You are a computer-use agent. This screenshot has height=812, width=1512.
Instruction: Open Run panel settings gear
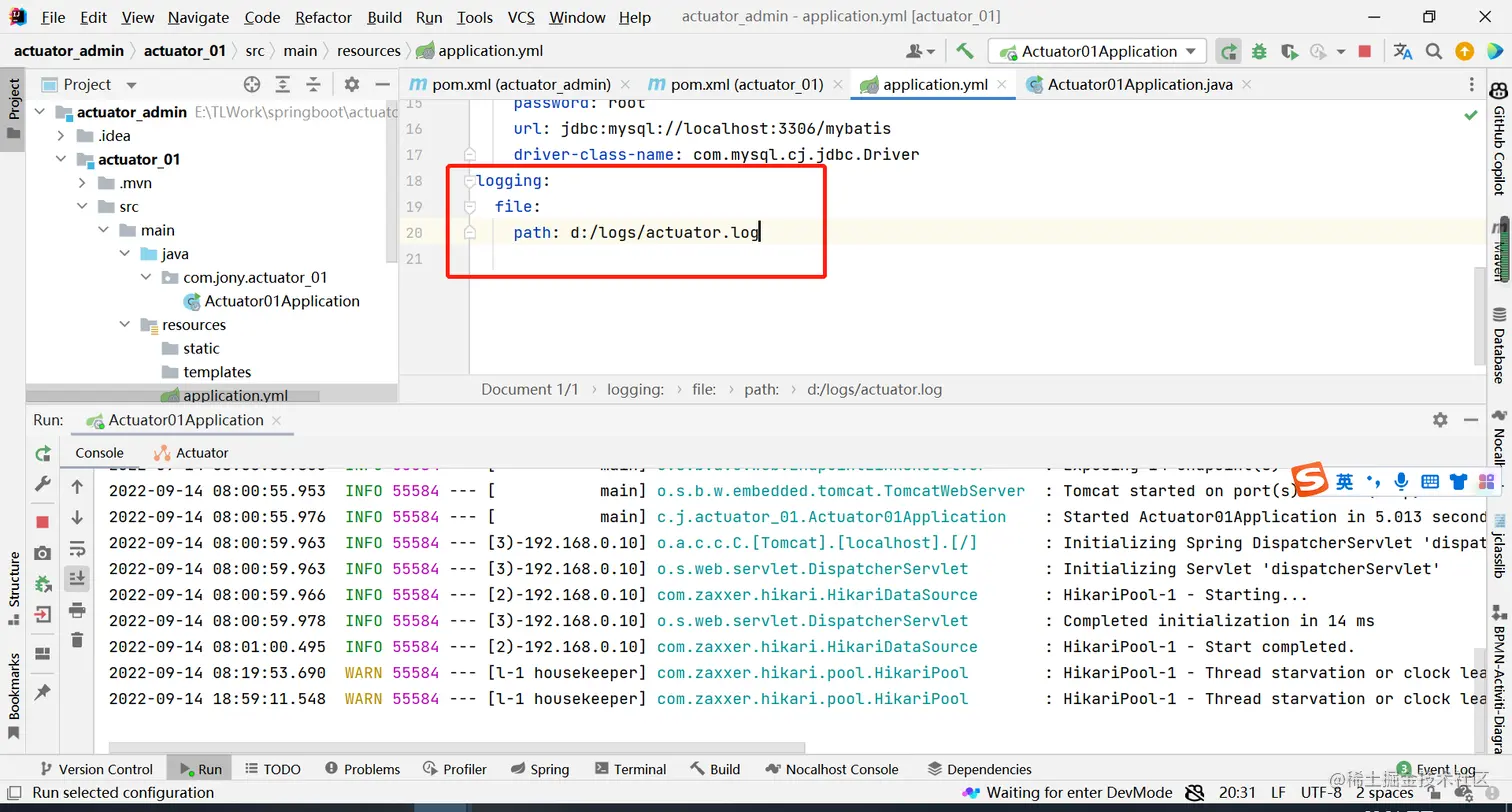pyautogui.click(x=1440, y=420)
